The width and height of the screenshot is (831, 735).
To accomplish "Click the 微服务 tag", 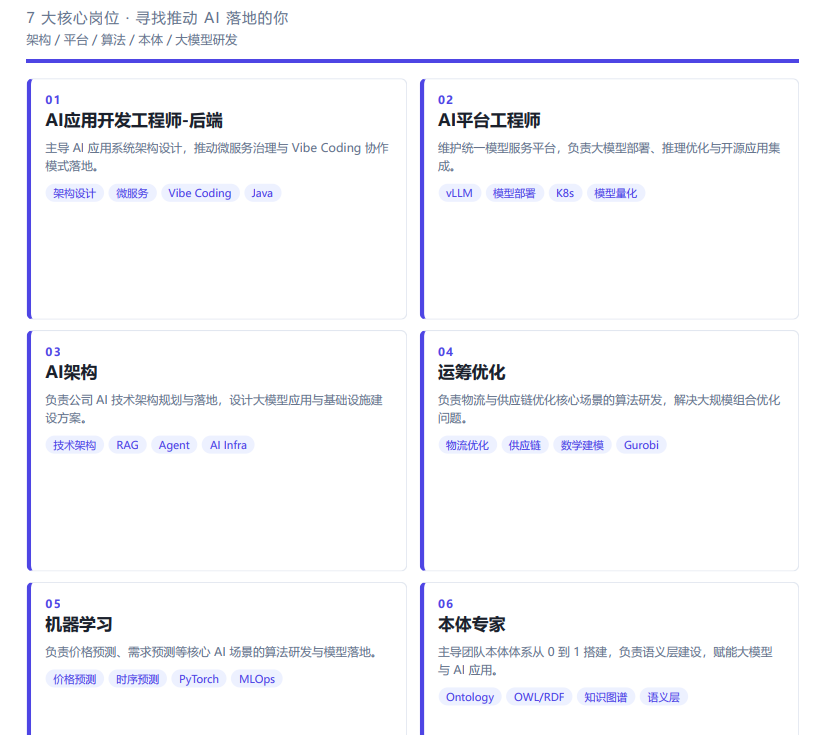I will coord(132,193).
